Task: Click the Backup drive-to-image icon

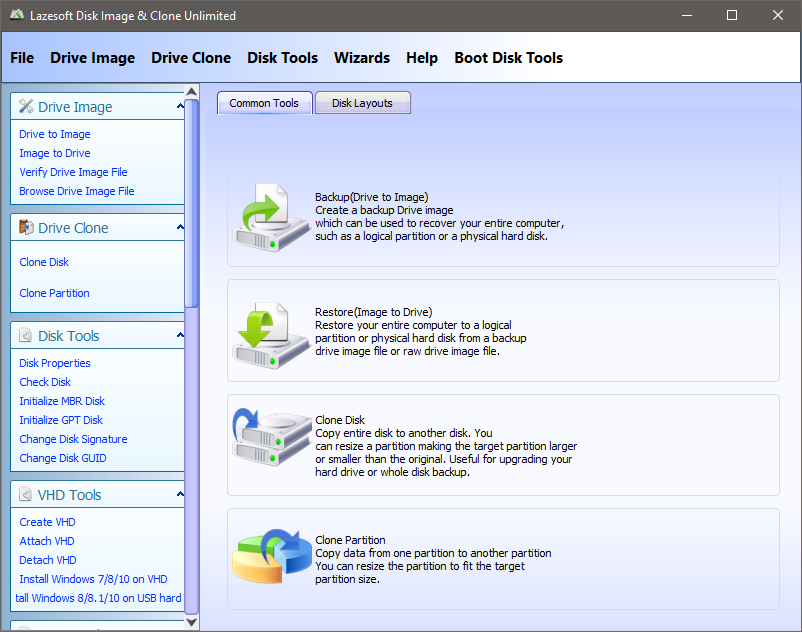Action: 271,217
